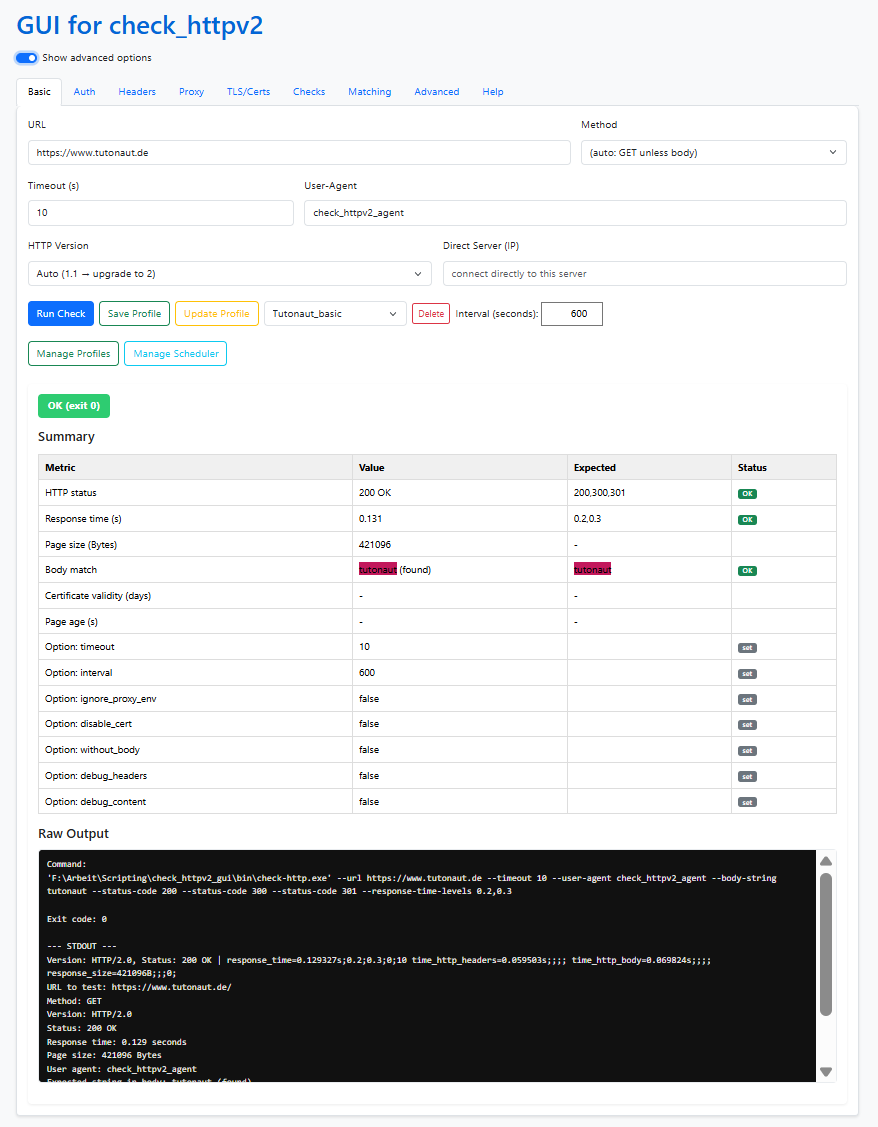
Task: Open the Method dropdown
Action: [713, 152]
